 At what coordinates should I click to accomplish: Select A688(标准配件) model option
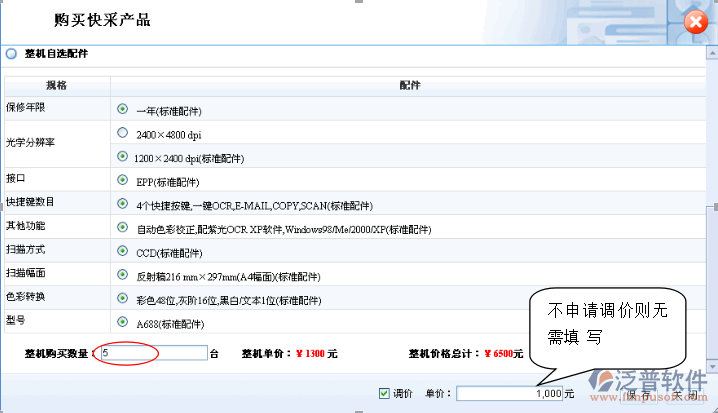pyautogui.click(x=123, y=322)
